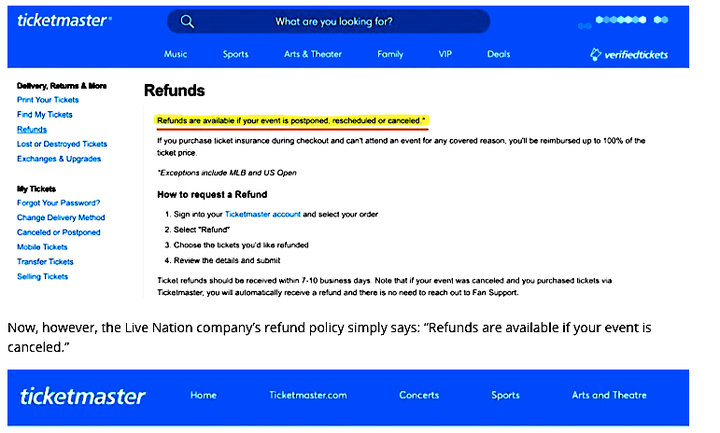Follow the Ticketmaster account link
Screen dimensions: 720x433
pyautogui.click(x=263, y=214)
